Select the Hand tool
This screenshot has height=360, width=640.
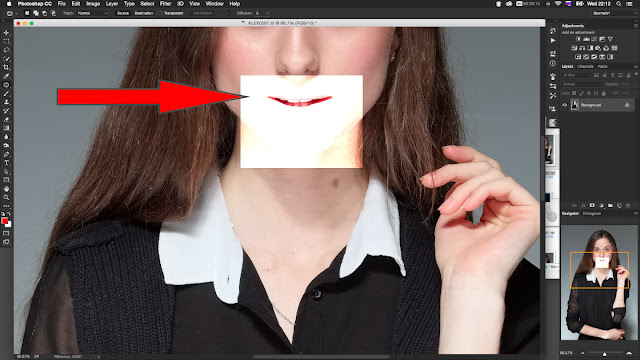coord(6,189)
